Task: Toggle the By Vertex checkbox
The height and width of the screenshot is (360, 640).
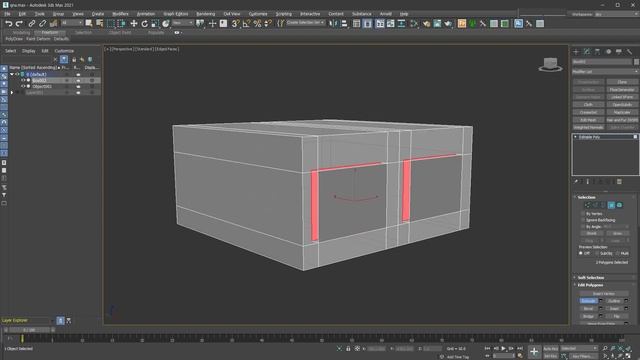Action: pyautogui.click(x=583, y=213)
